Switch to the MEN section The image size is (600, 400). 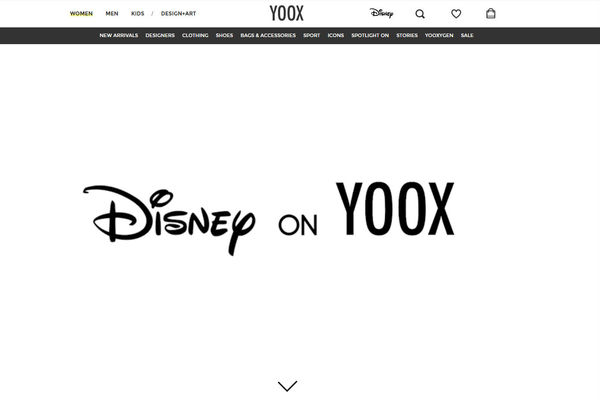(112, 14)
